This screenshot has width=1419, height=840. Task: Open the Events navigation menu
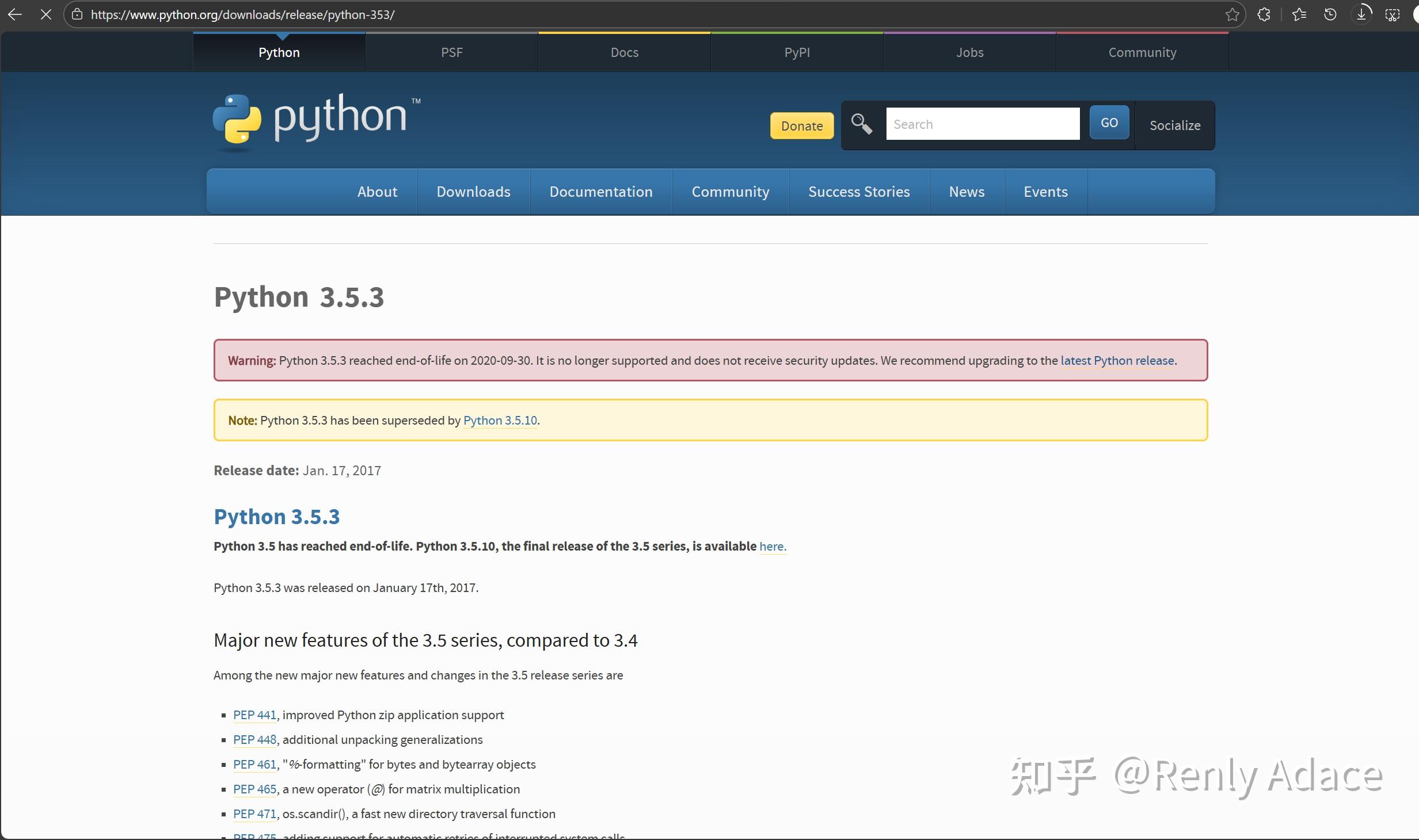point(1045,192)
